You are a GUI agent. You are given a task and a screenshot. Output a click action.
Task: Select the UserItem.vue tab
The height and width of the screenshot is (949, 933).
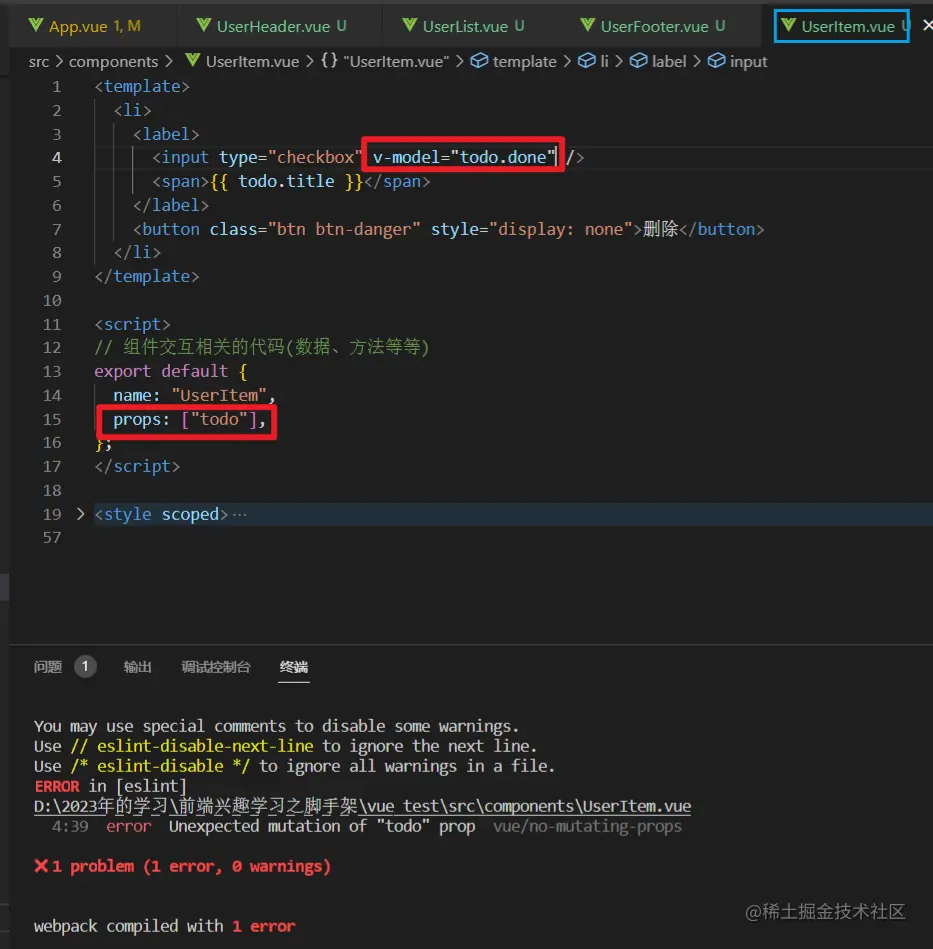click(842, 26)
